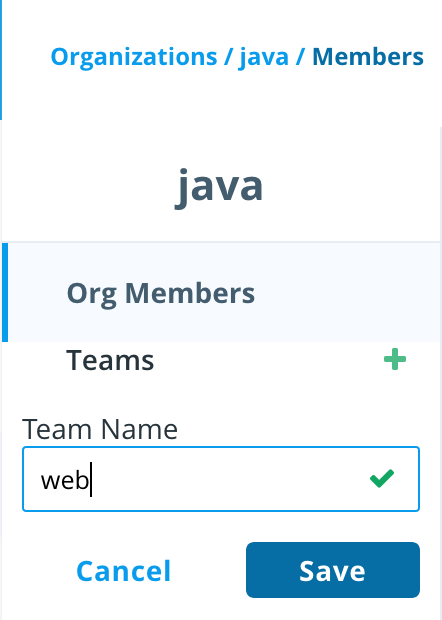Focus the Team Name text field
442x620 pixels.
pyautogui.click(x=221, y=479)
